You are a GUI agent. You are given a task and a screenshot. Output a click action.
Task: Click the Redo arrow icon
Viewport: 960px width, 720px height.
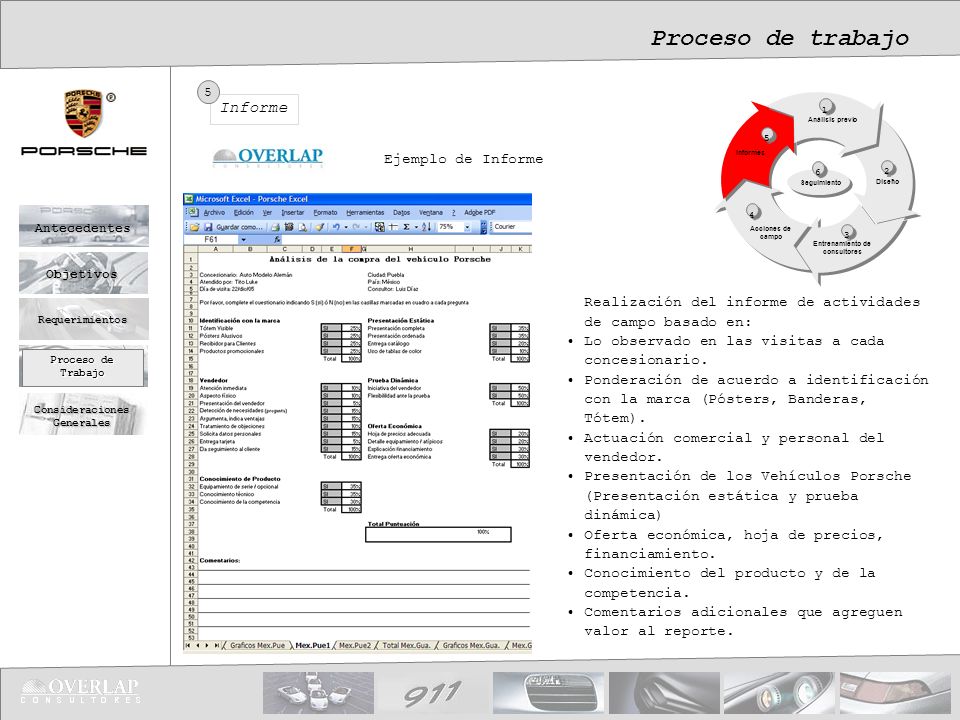coord(356,227)
